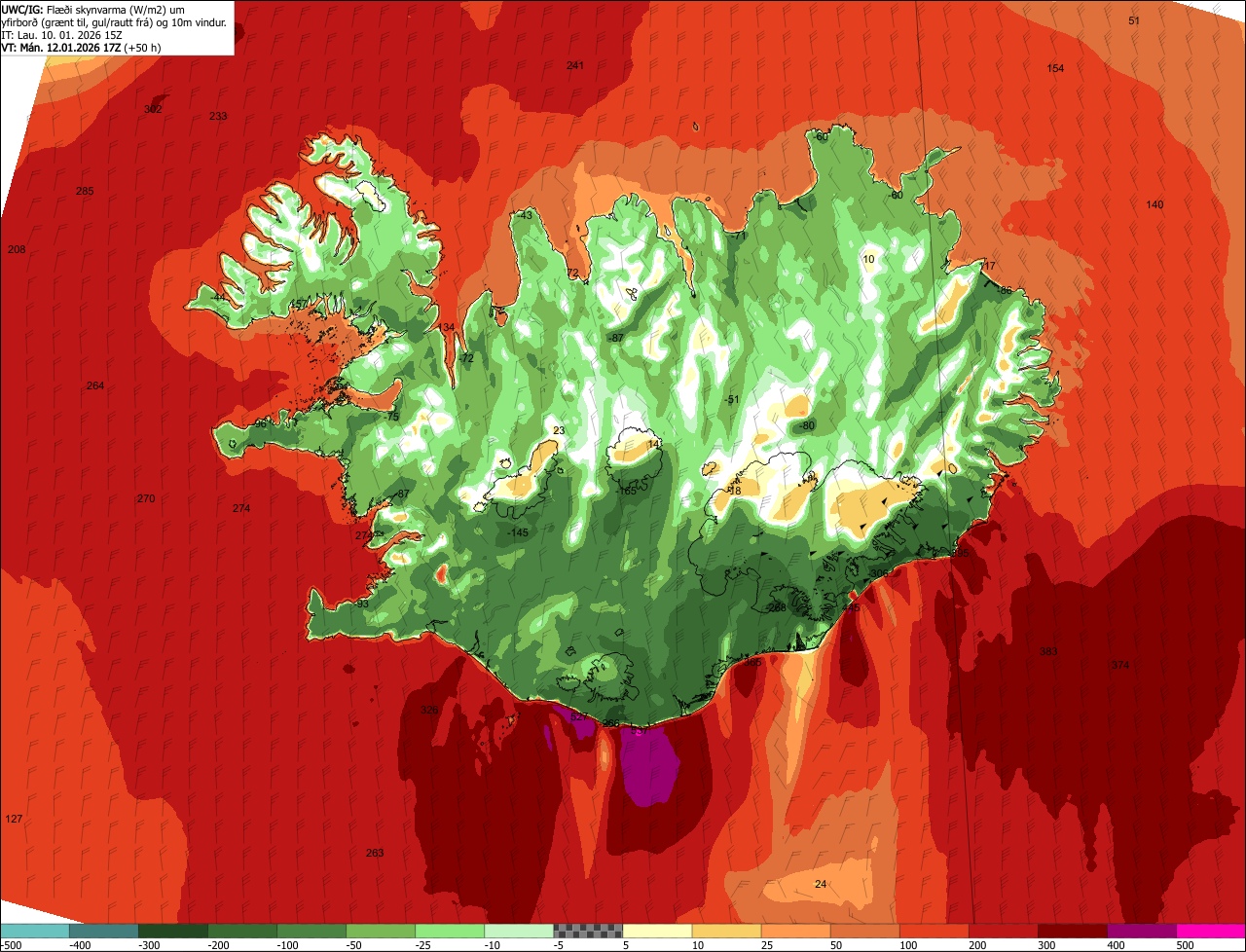This screenshot has width=1246, height=952.
Task: Click the map value -75
Action: 392,417
